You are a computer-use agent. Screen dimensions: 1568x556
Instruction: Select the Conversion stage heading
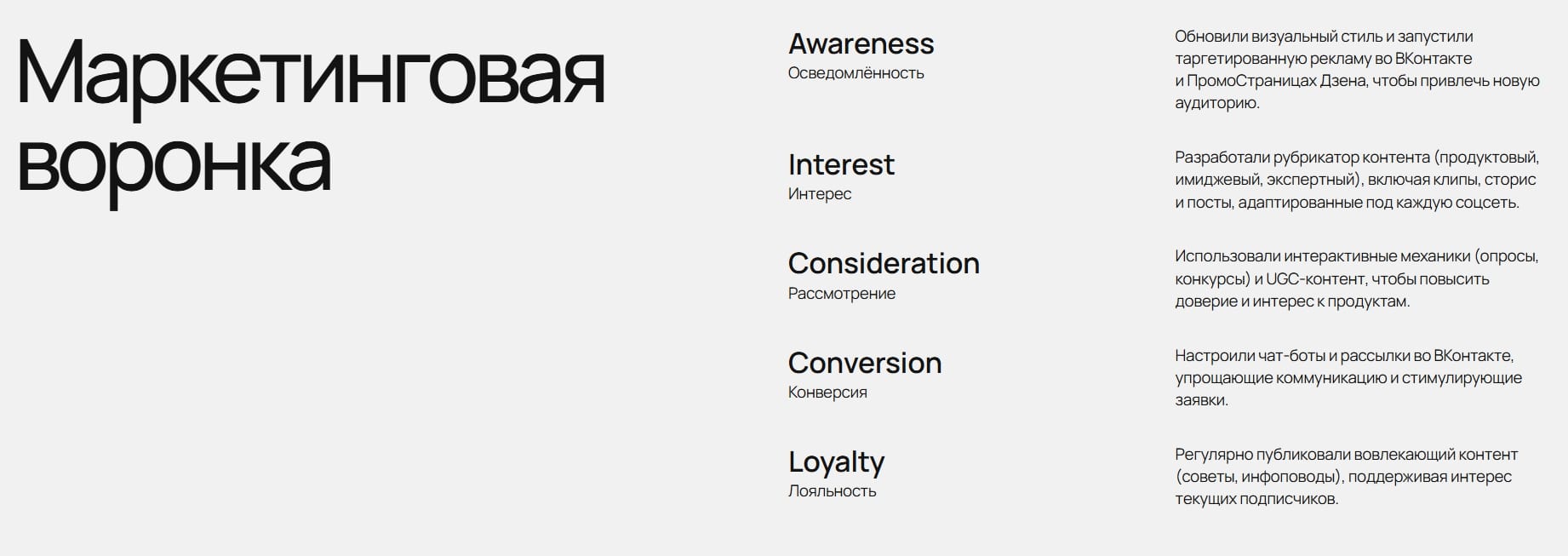coord(864,363)
